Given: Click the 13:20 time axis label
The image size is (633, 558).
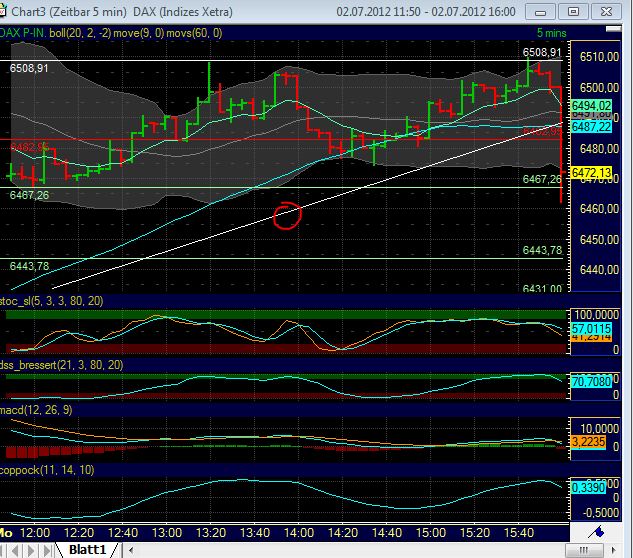Looking at the screenshot, I should (211, 533).
